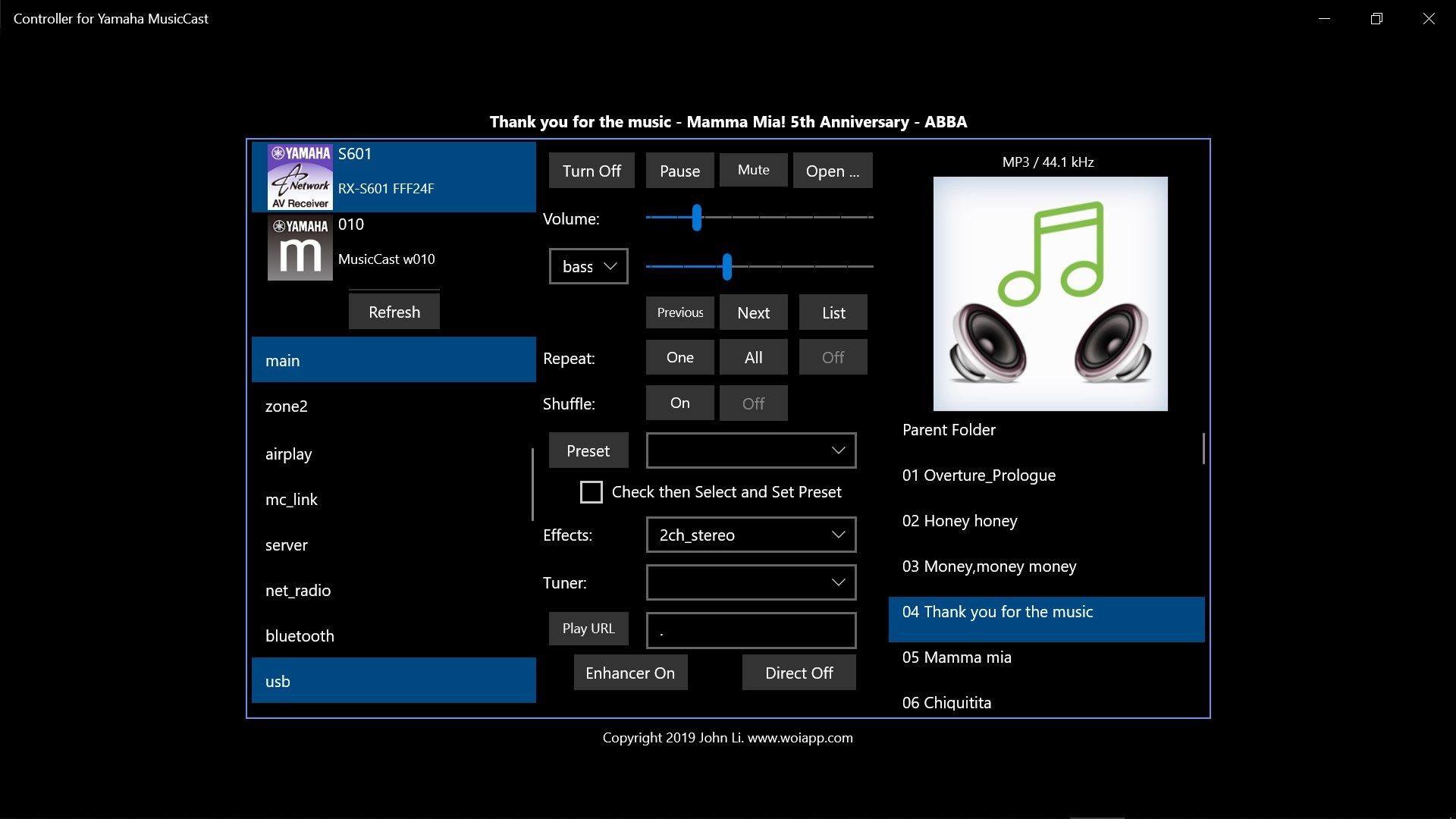Click the Previous track icon
1456x819 pixels.
(679, 311)
